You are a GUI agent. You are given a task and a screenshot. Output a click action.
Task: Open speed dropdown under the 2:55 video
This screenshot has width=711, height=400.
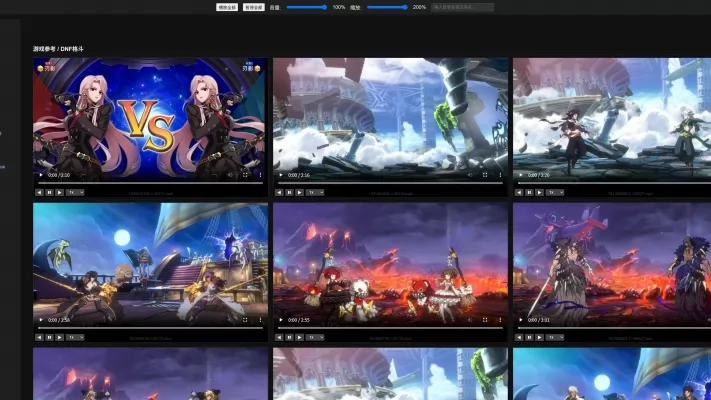[x=315, y=337]
